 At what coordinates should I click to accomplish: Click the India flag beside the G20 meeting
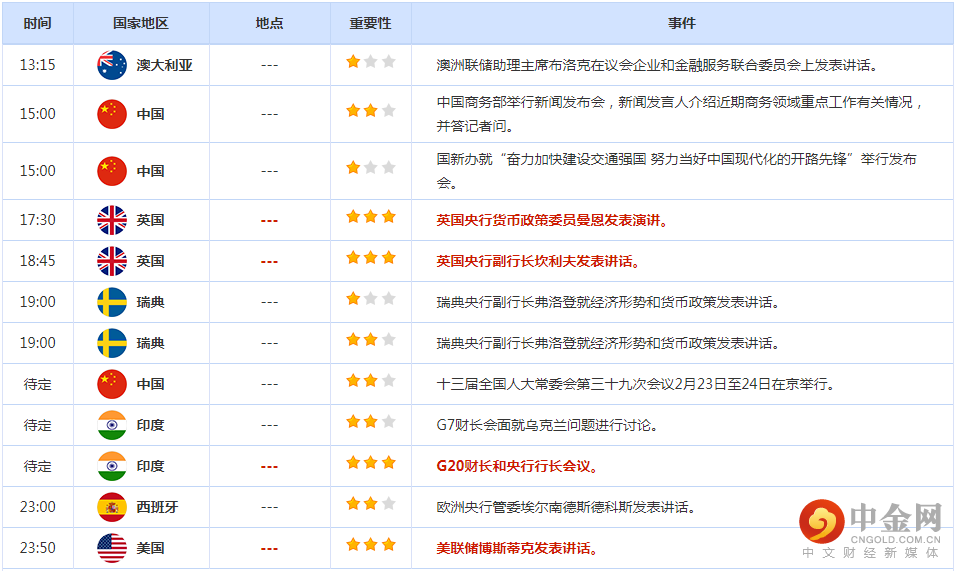[111, 466]
